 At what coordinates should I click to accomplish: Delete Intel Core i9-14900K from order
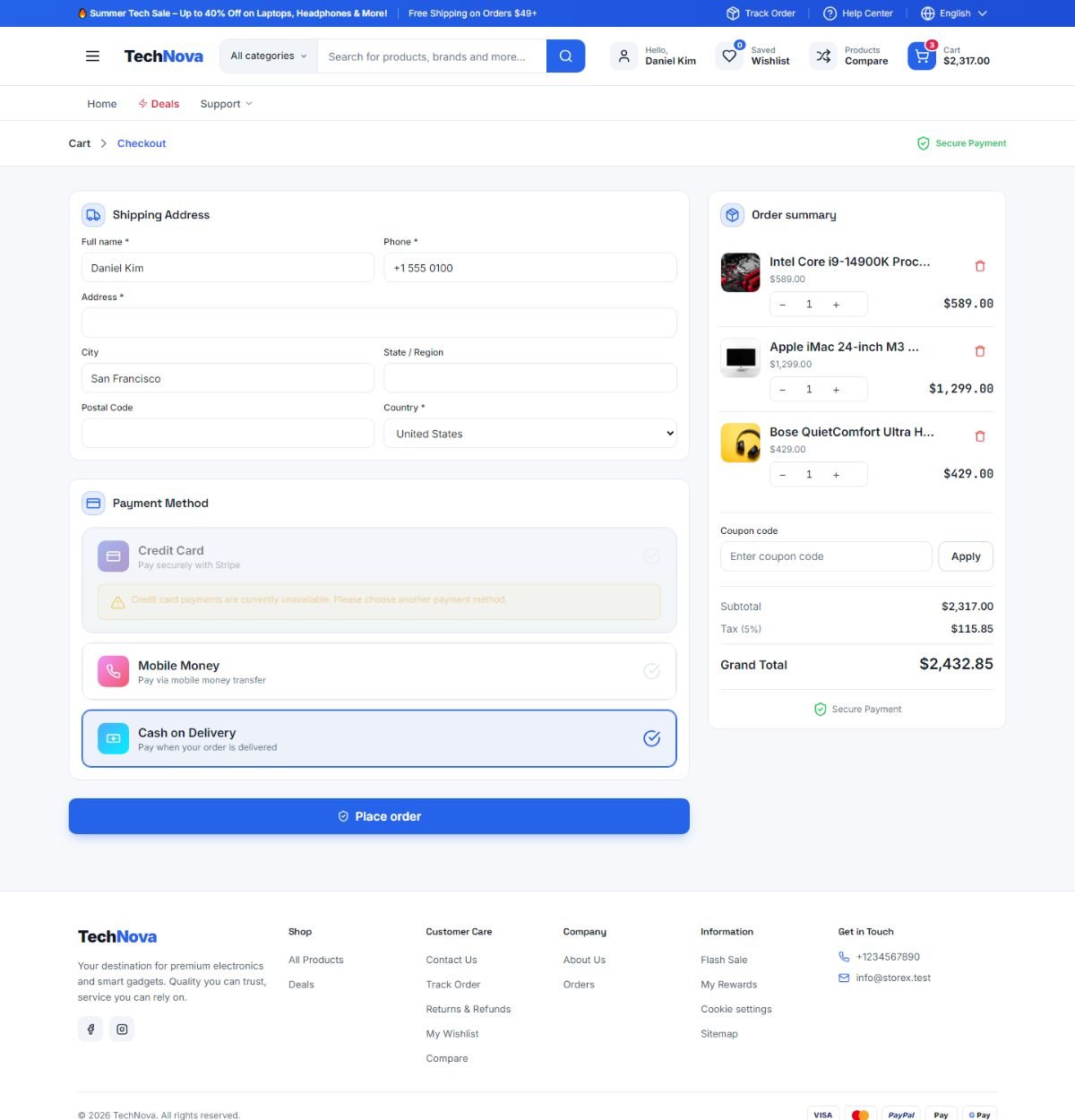(980, 266)
